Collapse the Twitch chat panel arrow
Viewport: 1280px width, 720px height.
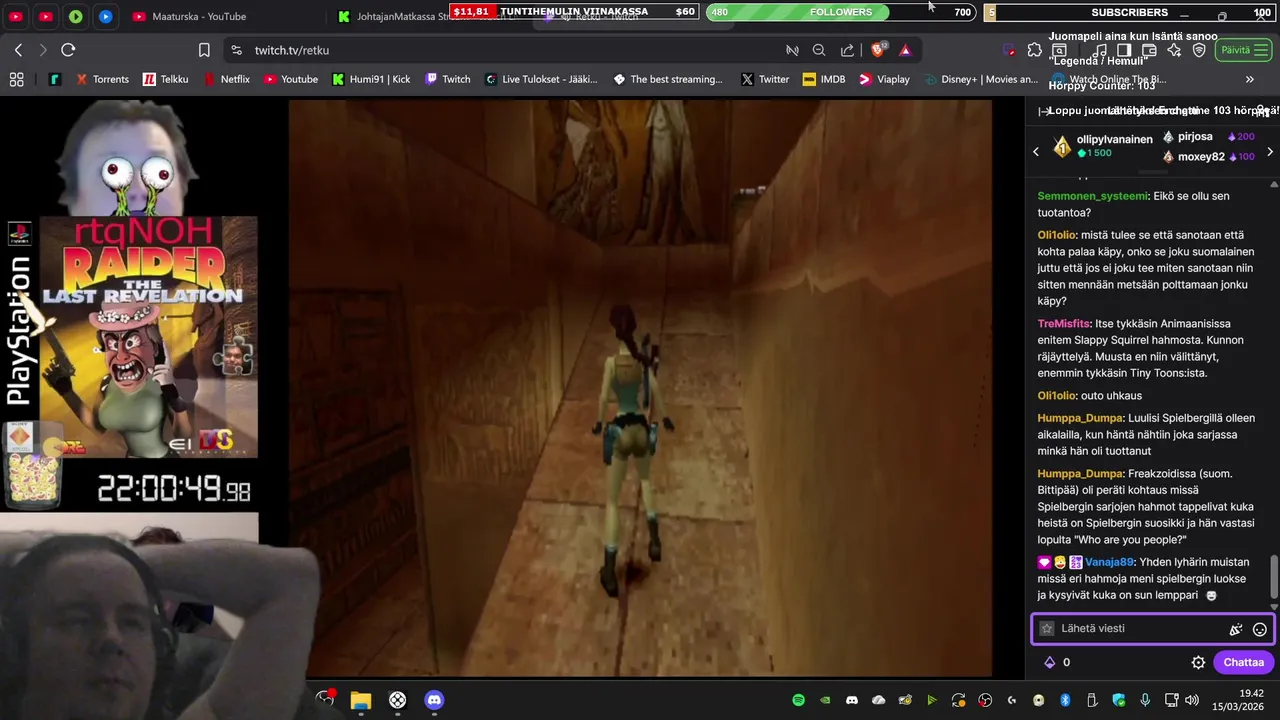(x=1045, y=111)
